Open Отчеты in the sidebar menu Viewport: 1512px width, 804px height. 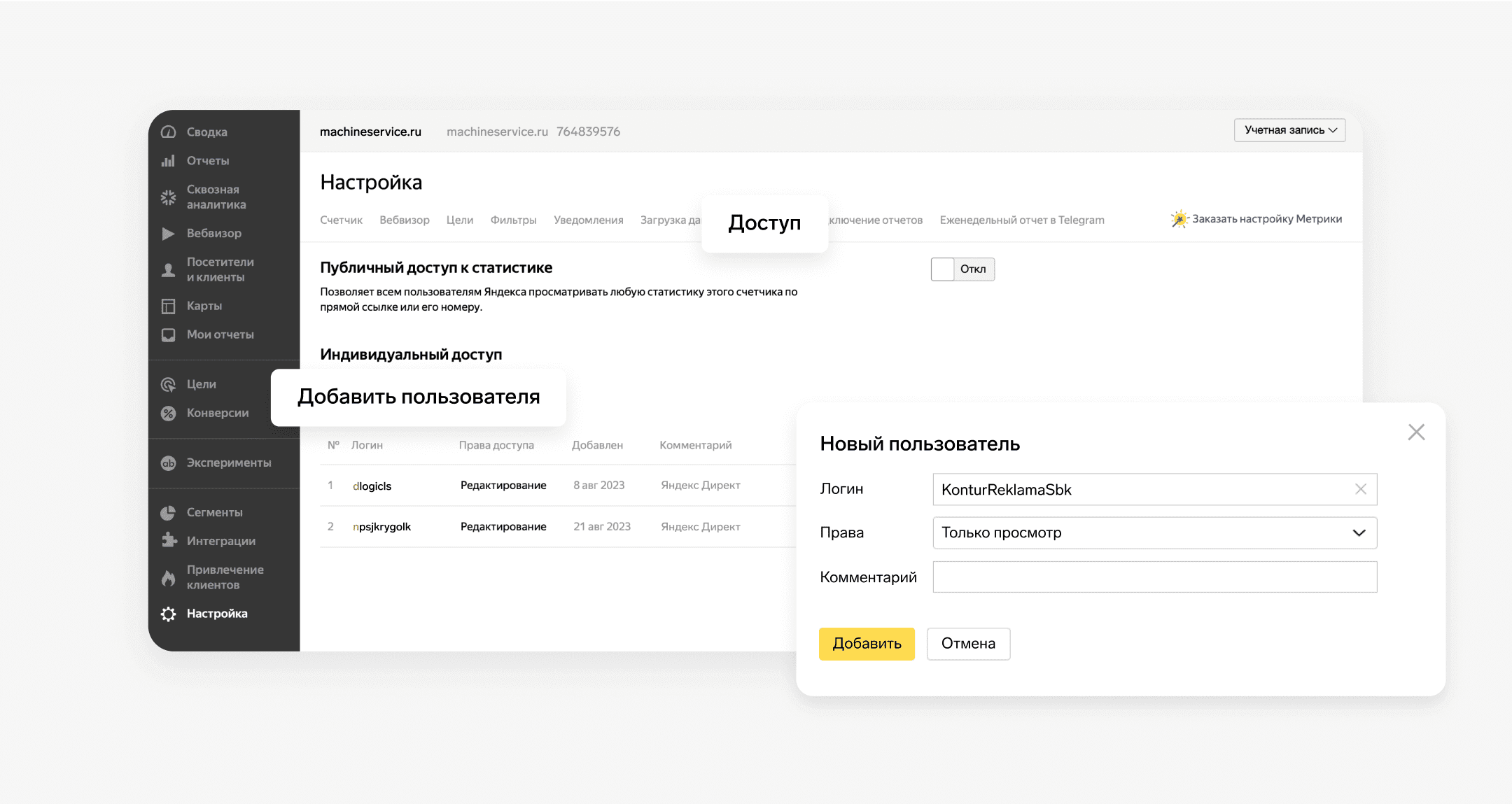tap(208, 161)
